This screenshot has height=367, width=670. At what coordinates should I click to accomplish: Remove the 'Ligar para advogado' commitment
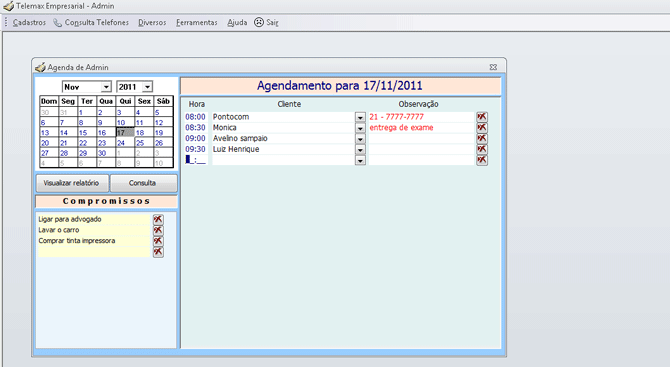[158, 219]
